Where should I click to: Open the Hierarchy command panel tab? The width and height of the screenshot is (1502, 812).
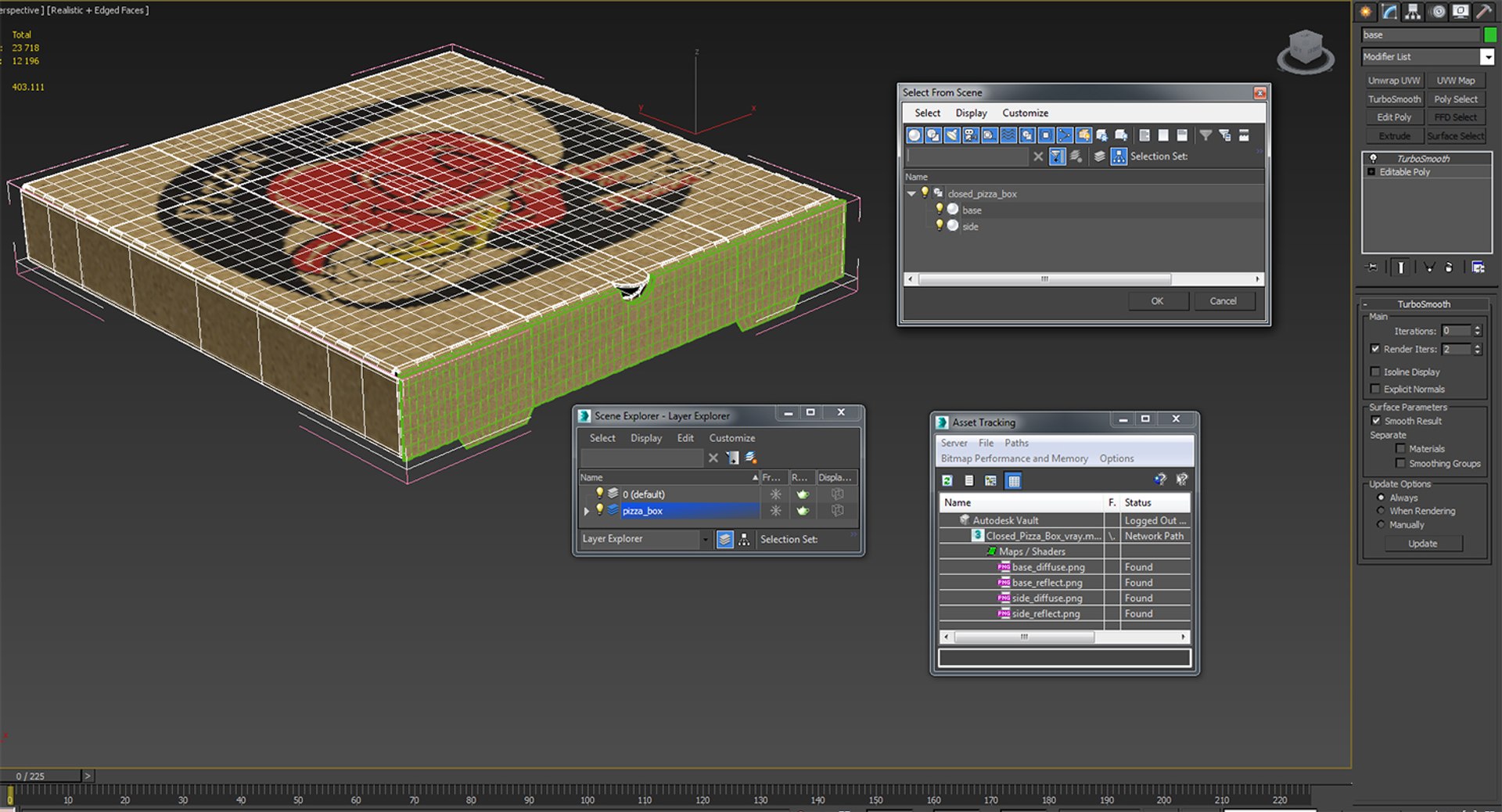pos(1412,12)
